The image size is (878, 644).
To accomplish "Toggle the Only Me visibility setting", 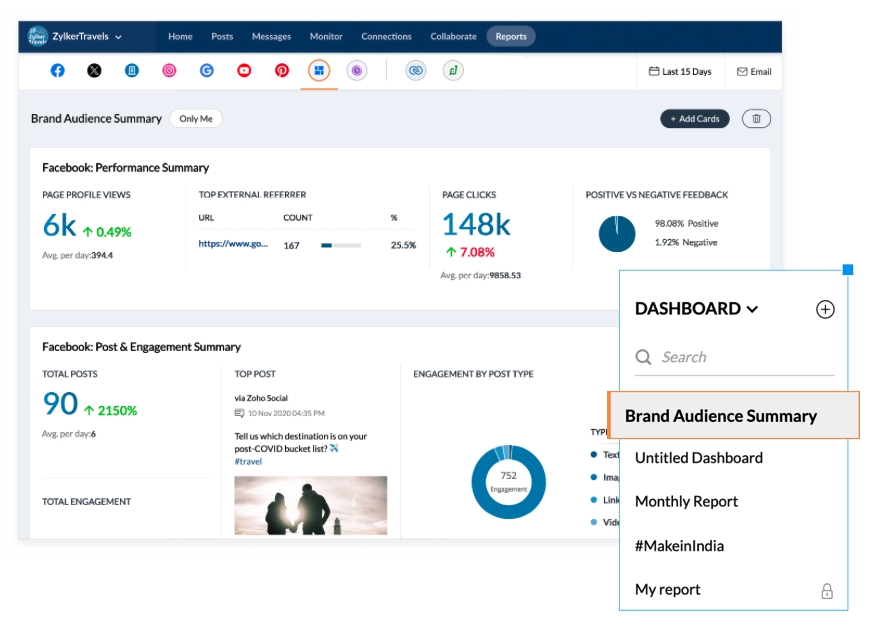I will pyautogui.click(x=196, y=118).
